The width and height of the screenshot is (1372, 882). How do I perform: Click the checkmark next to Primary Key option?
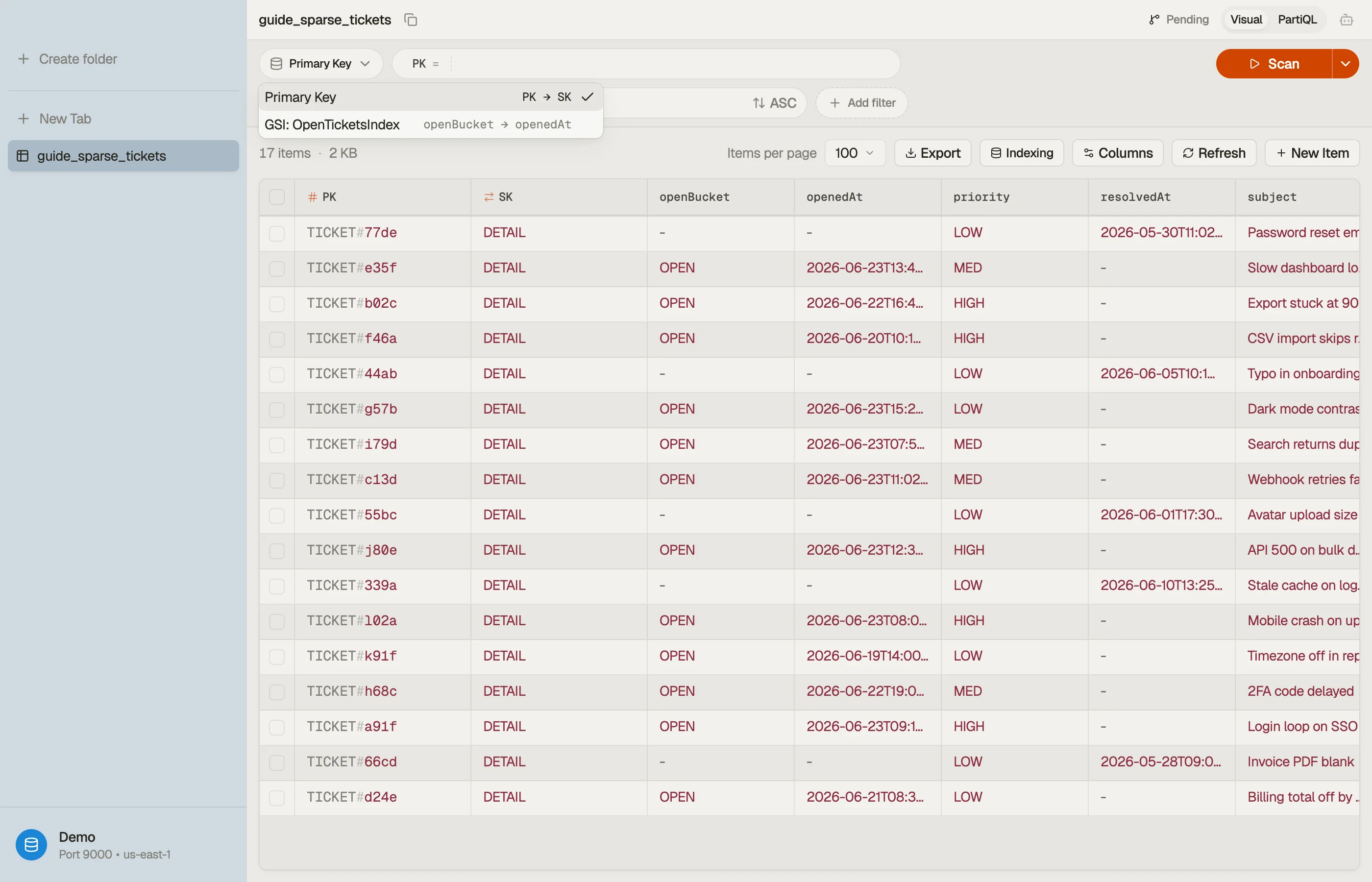coord(587,97)
